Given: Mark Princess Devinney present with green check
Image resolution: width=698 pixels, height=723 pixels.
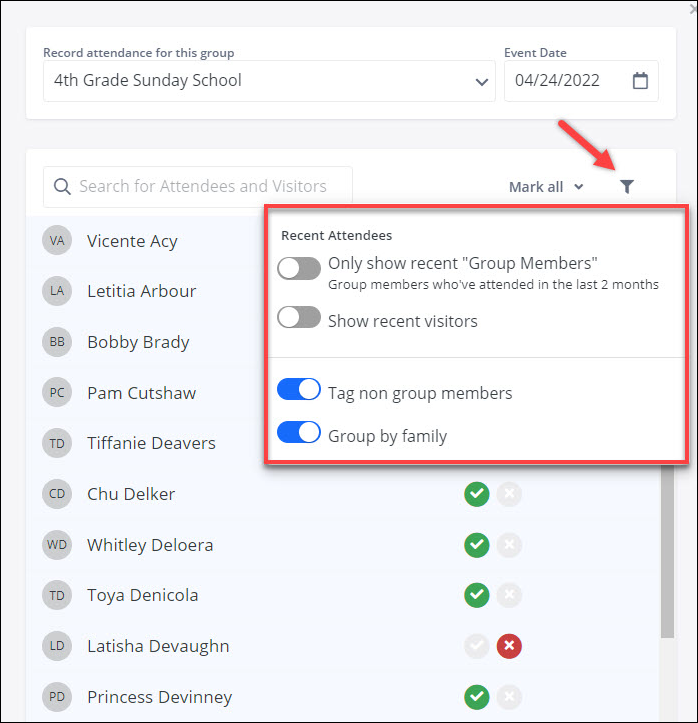Looking at the screenshot, I should point(477,697).
